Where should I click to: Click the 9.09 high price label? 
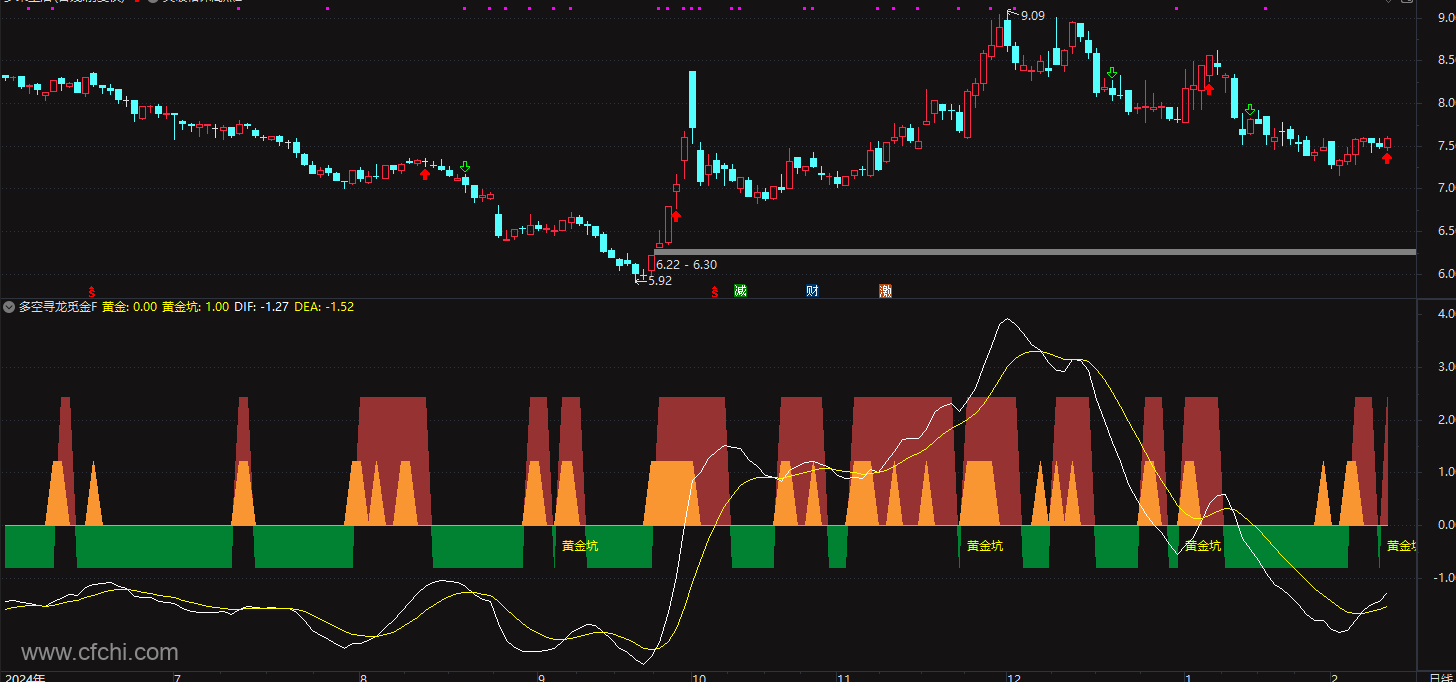point(1033,15)
